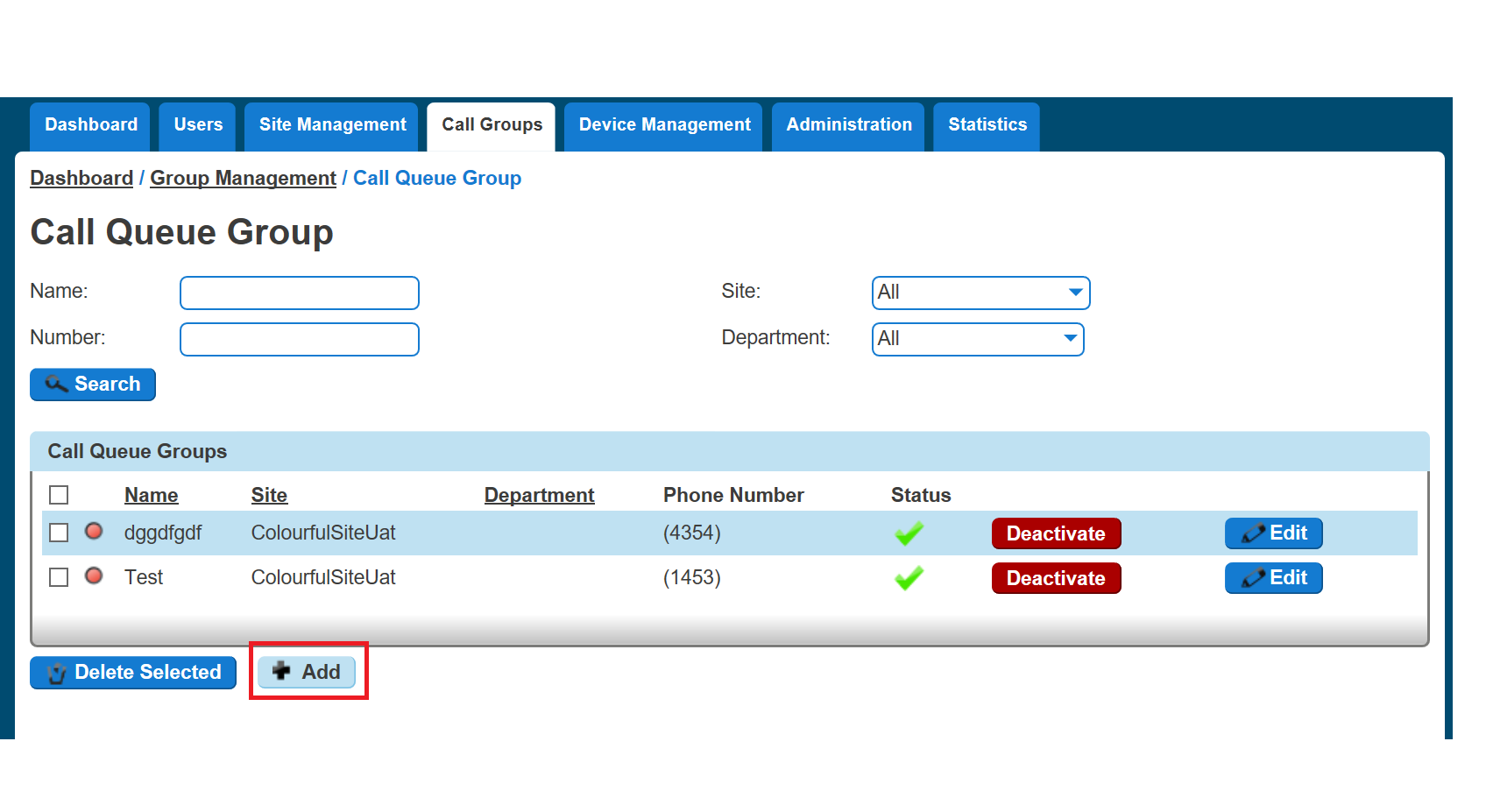Switch to Site Management tab
This screenshot has width=1486, height=812.
tap(332, 125)
